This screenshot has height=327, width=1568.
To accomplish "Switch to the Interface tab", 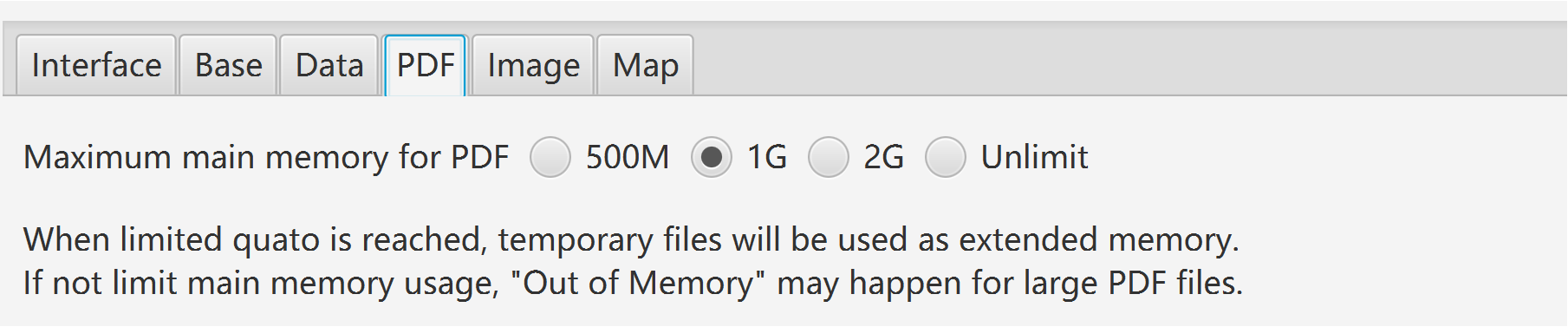I will click(x=96, y=65).
